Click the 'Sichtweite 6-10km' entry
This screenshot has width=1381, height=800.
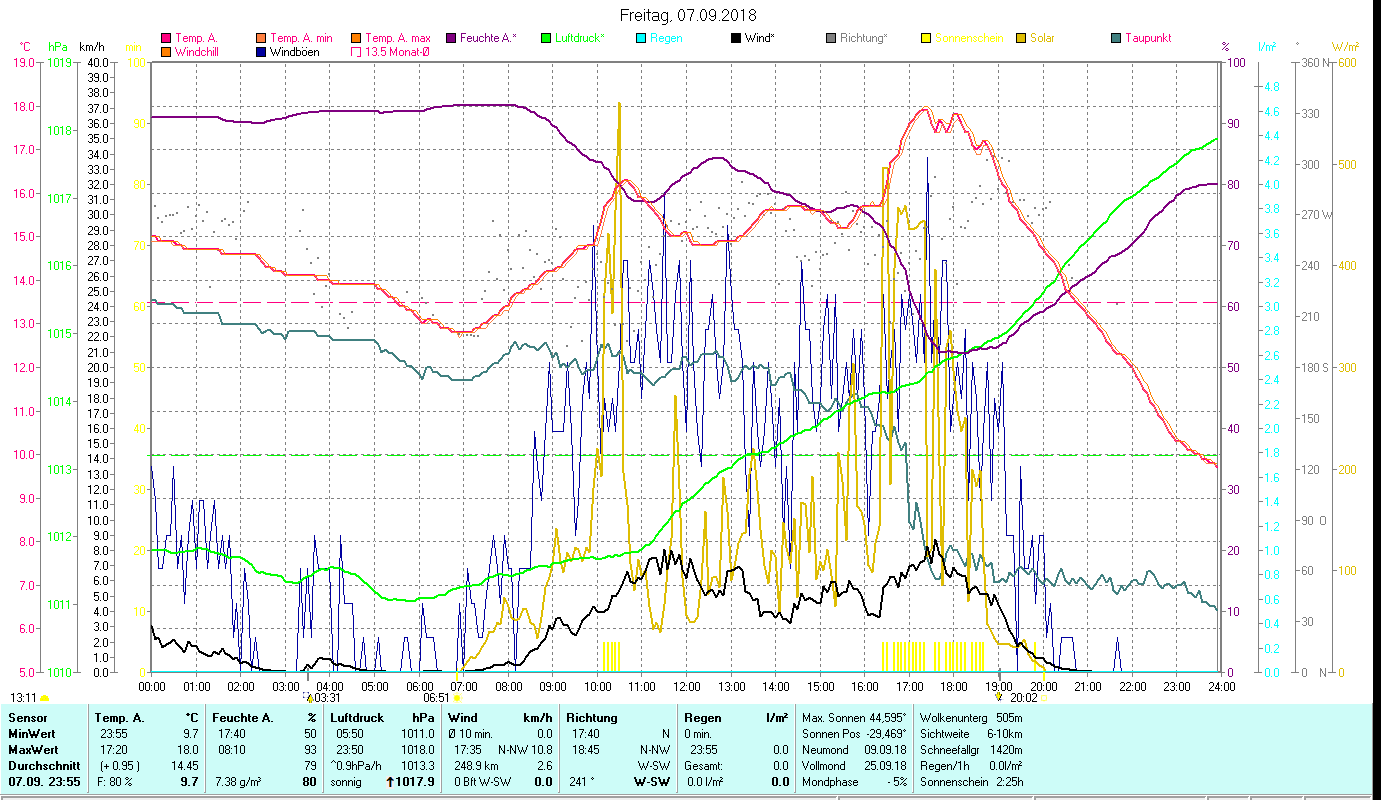(x=971, y=734)
